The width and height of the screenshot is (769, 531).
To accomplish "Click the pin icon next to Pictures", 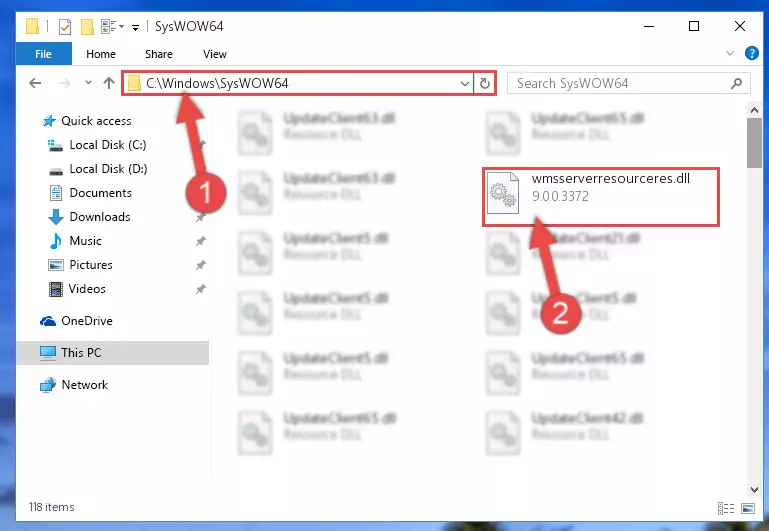I will click(x=201, y=265).
